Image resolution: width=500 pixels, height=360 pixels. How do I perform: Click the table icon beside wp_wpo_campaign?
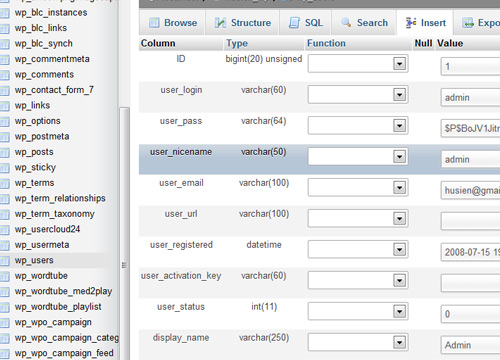(x=4, y=323)
